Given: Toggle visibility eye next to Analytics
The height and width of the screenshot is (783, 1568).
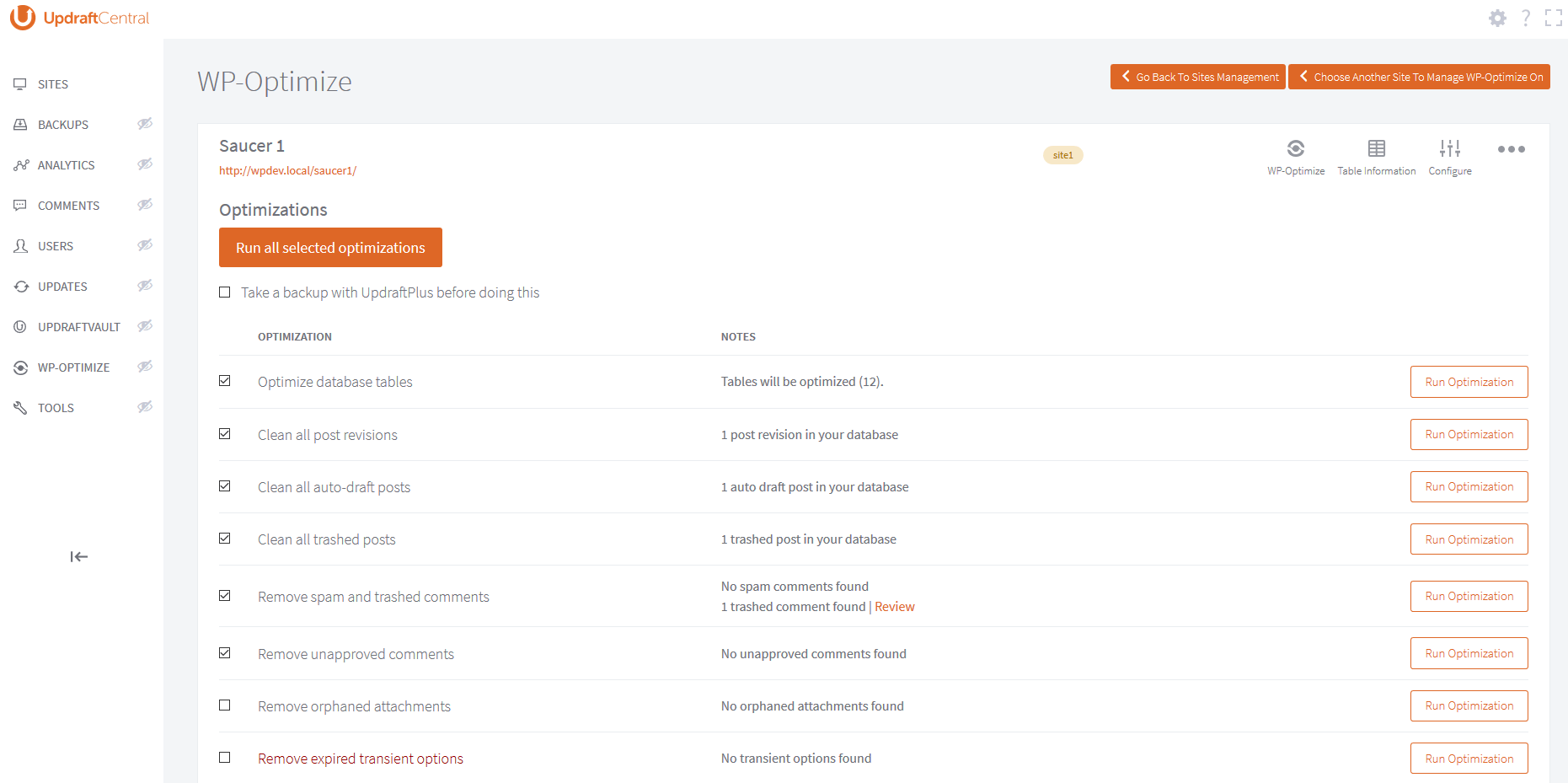Looking at the screenshot, I should (x=145, y=164).
